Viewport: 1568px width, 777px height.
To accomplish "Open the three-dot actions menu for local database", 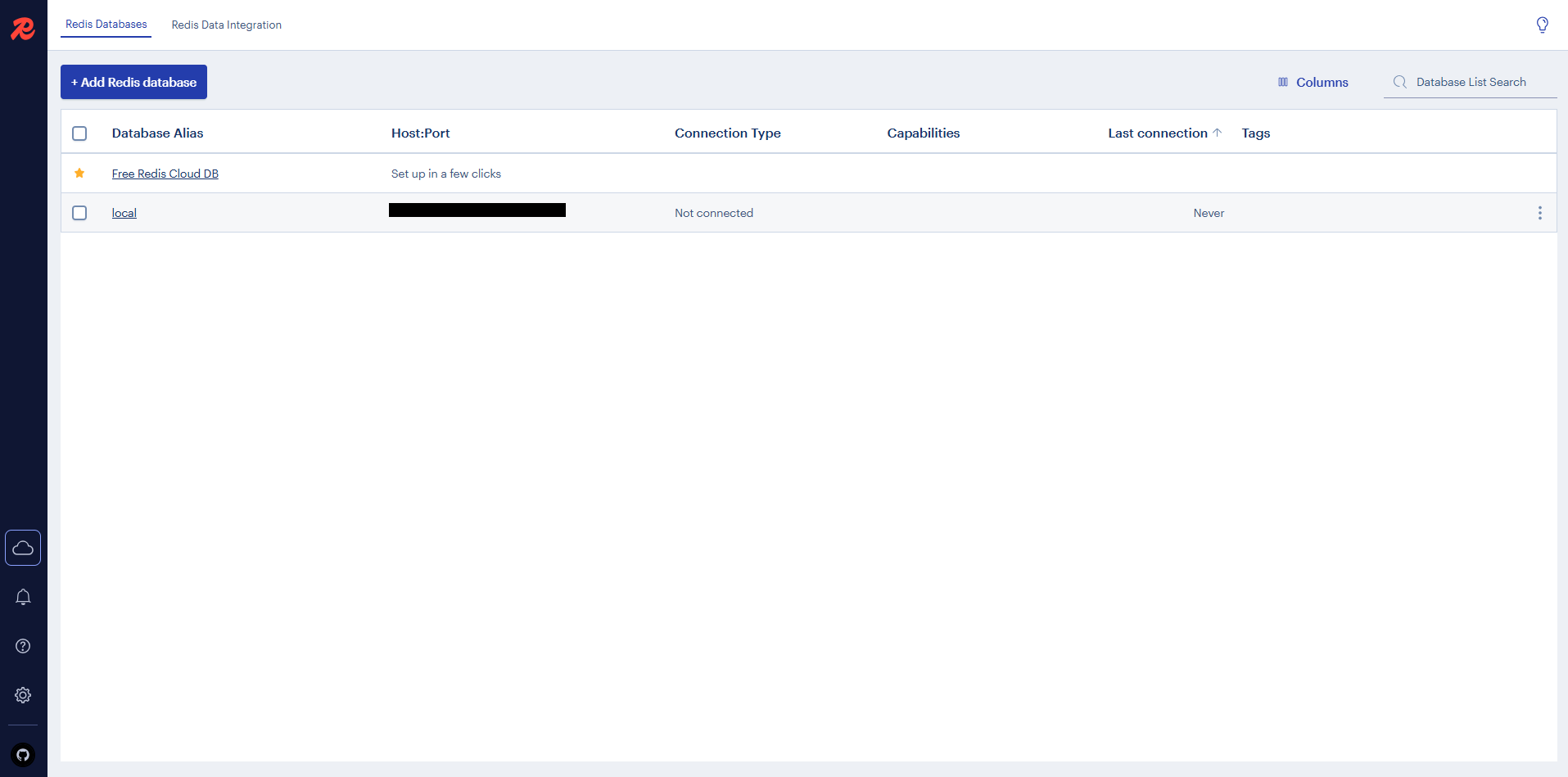I will [x=1541, y=213].
